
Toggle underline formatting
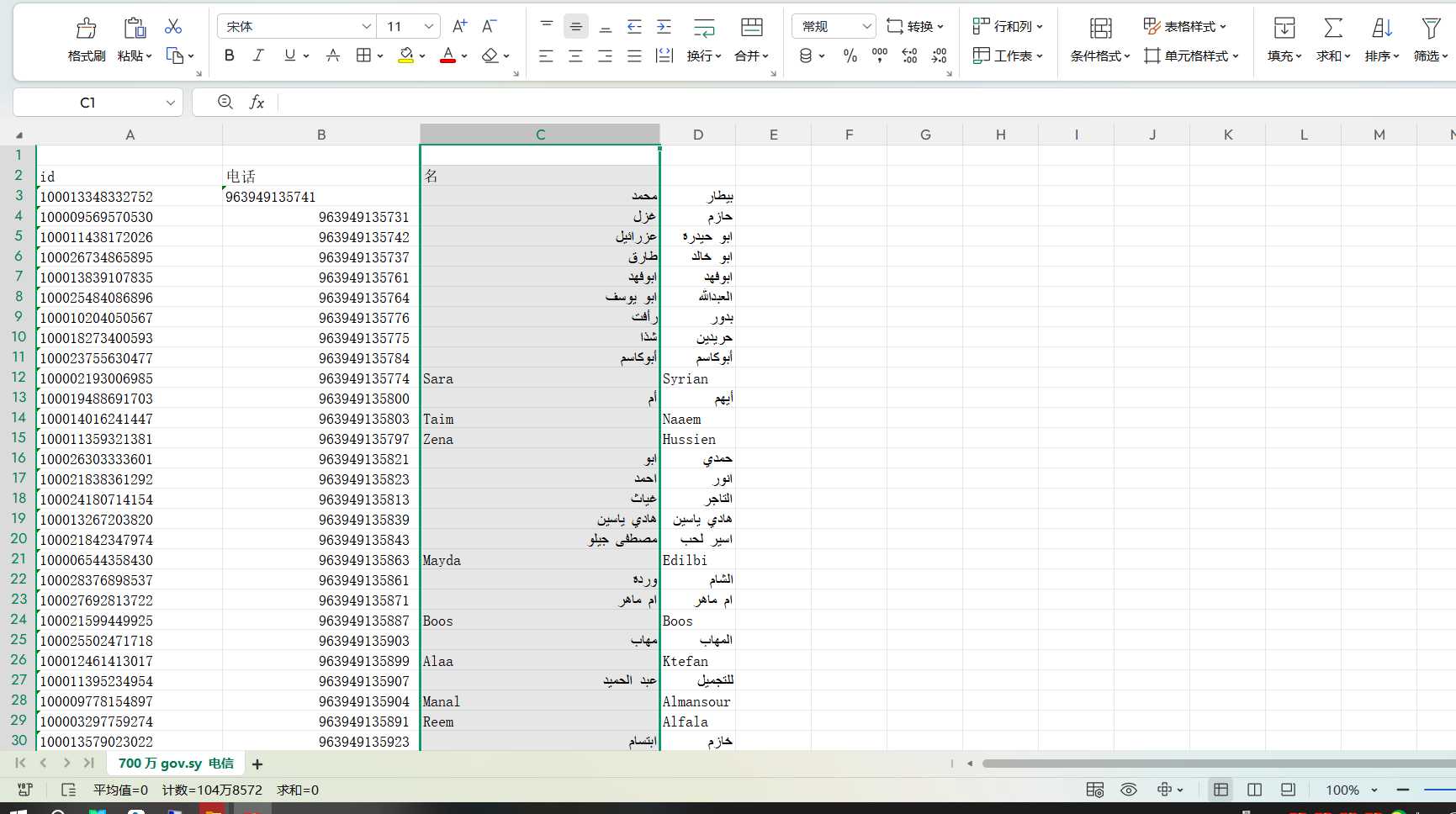click(289, 55)
